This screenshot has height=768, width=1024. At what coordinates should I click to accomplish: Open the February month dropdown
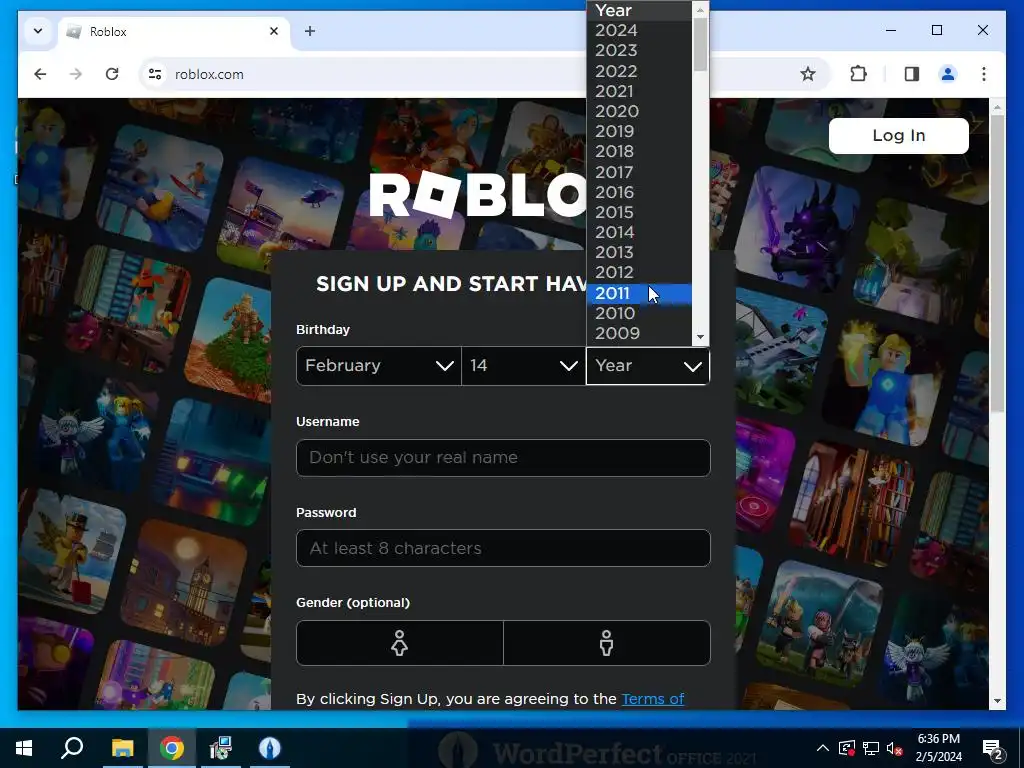[379, 366]
